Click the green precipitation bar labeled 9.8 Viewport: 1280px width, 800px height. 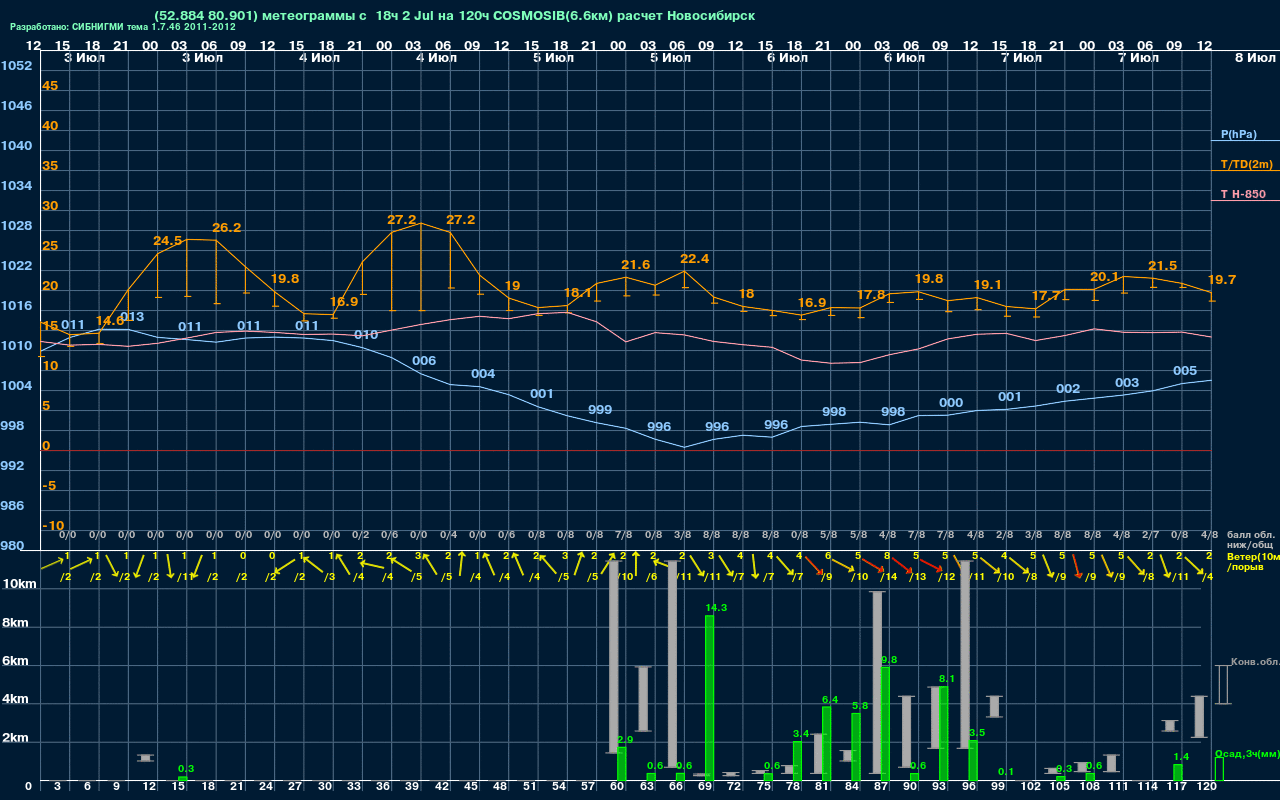click(885, 724)
